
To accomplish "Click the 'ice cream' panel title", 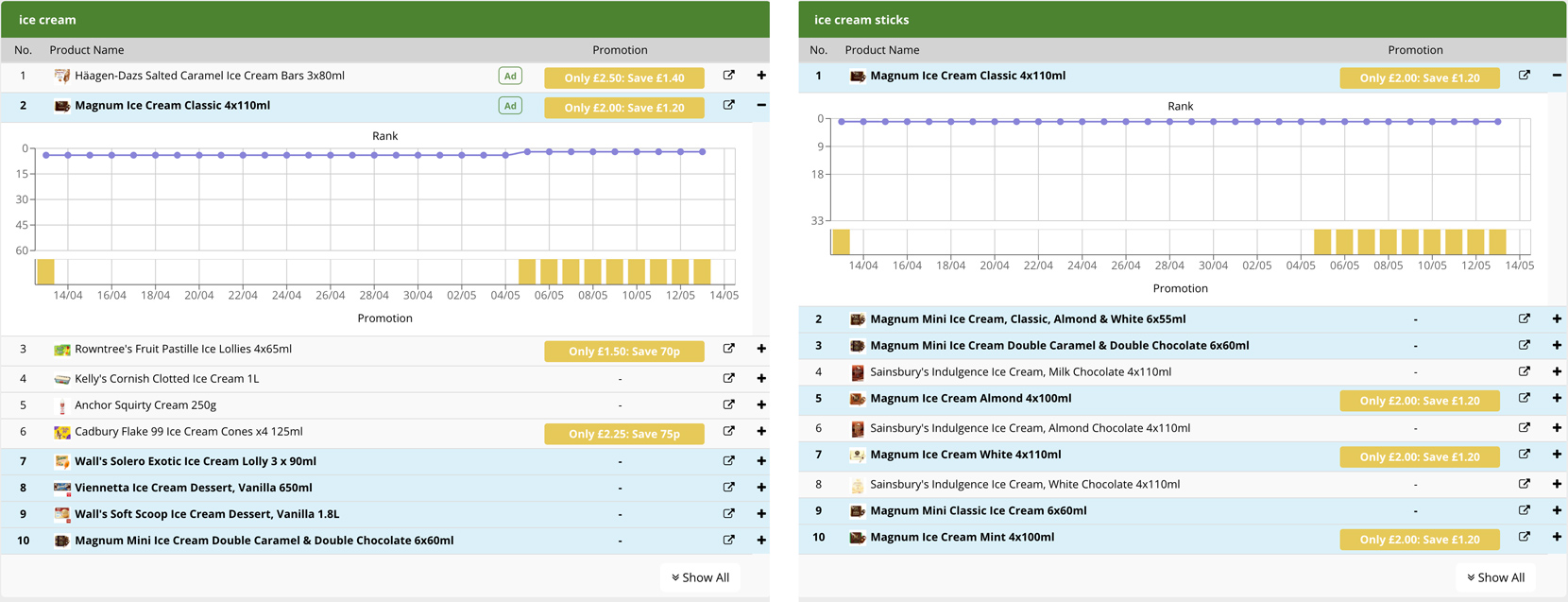I will (47, 20).
